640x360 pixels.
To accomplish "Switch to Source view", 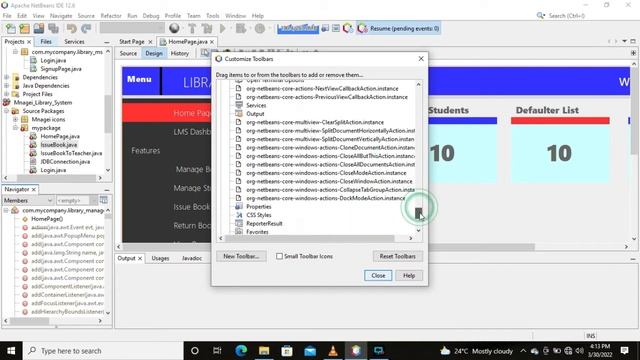I will pos(128,53).
